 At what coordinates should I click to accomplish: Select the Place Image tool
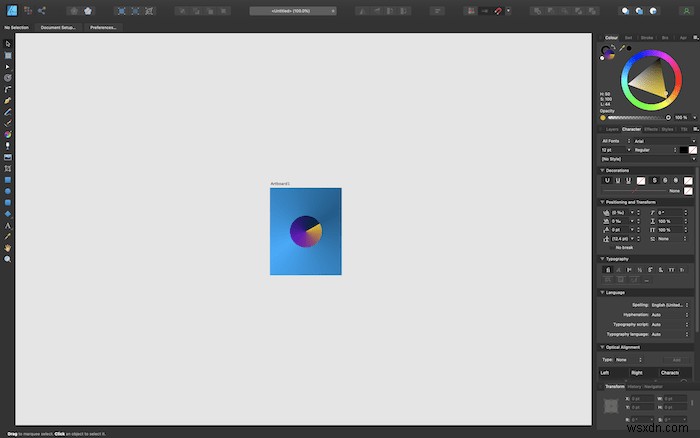[x=8, y=157]
